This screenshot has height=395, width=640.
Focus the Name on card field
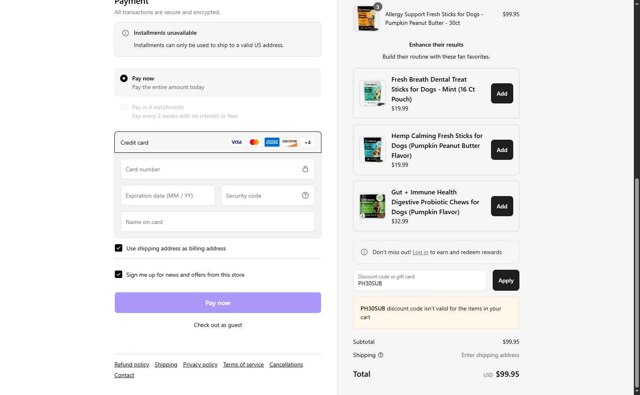point(218,222)
